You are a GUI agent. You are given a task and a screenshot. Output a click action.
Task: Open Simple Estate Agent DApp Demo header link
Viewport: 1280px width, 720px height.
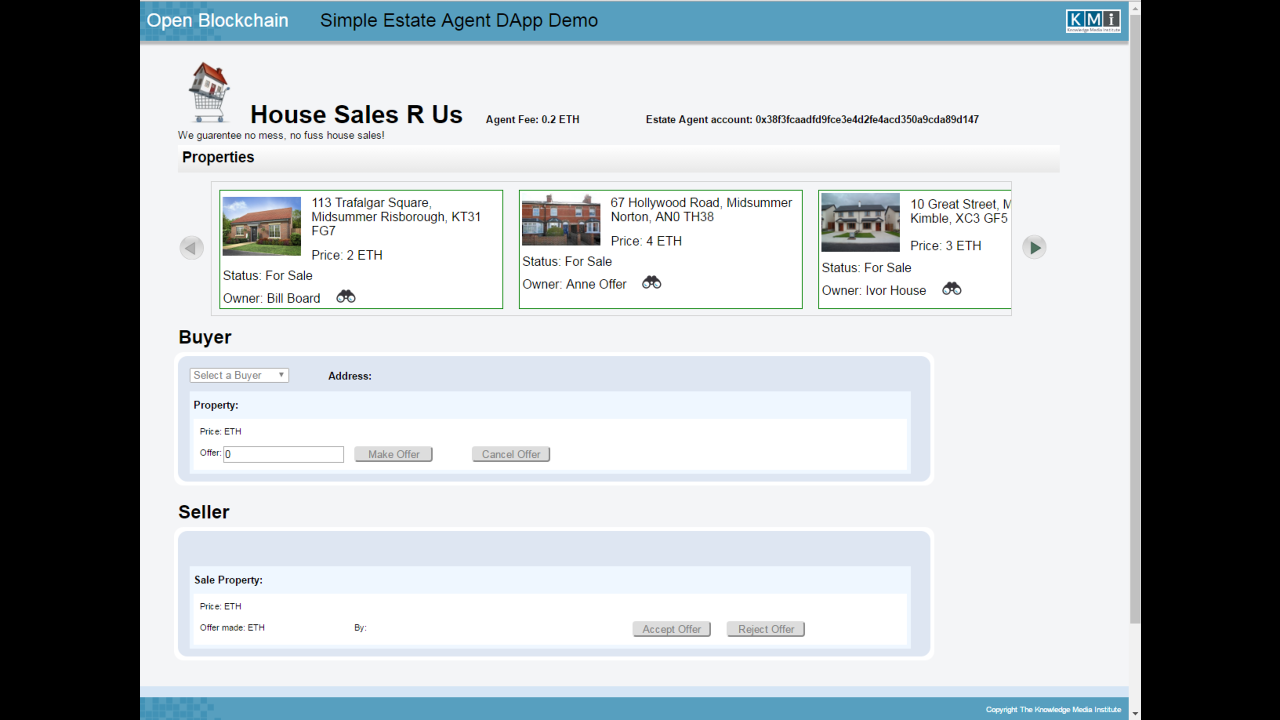click(x=459, y=20)
